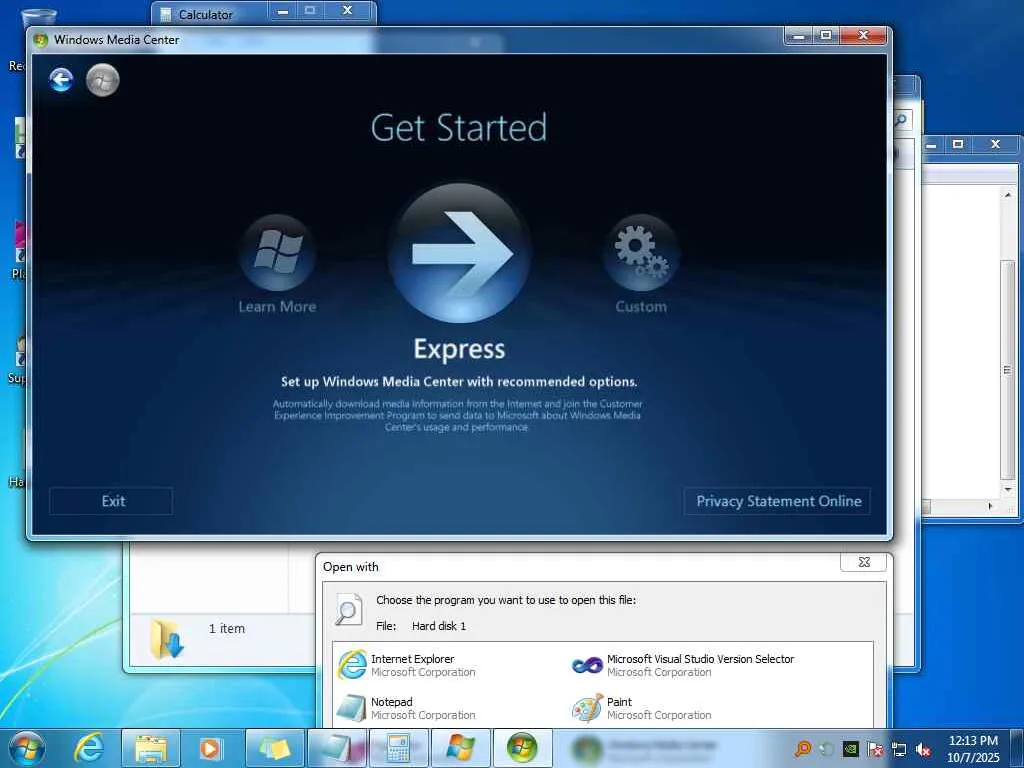
Task: Click the horizontal scroll right arrow in right window
Action: coord(991,506)
